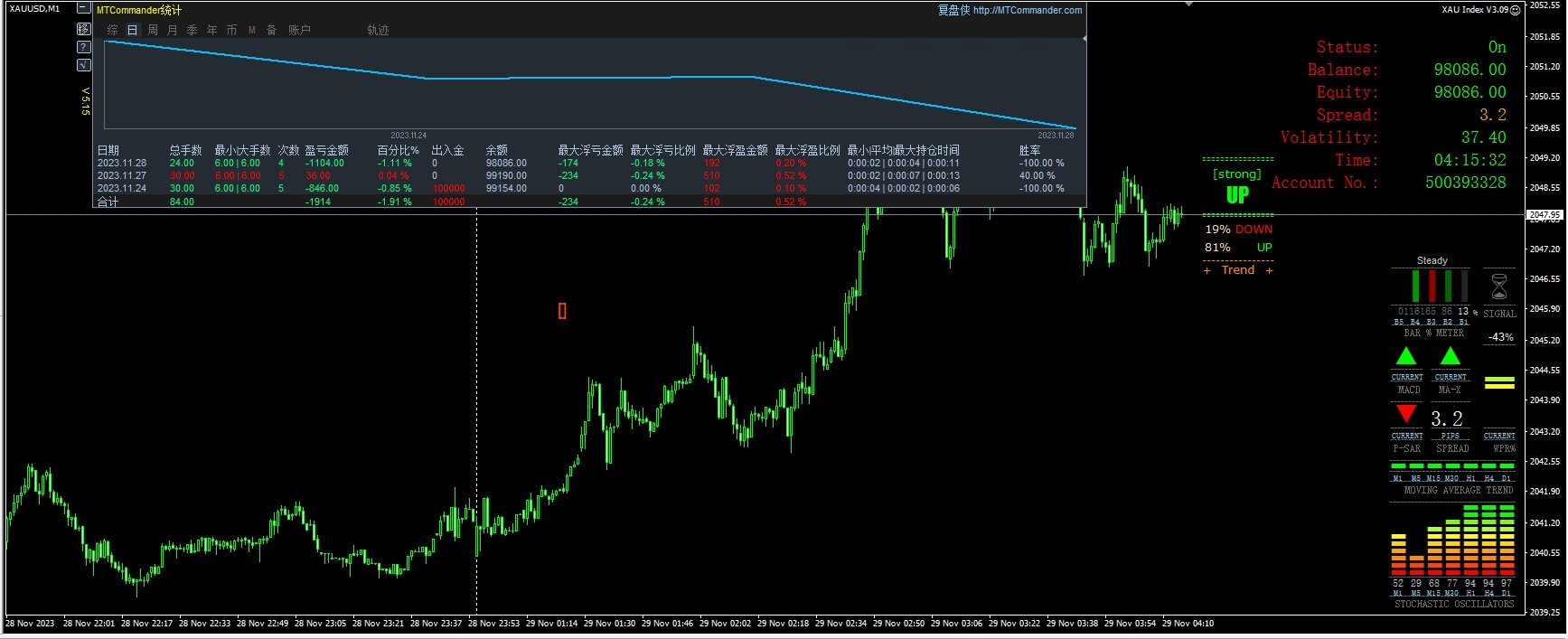Click the 2023.11.24 date row
Screen dimensions: 1568x639
point(122,189)
